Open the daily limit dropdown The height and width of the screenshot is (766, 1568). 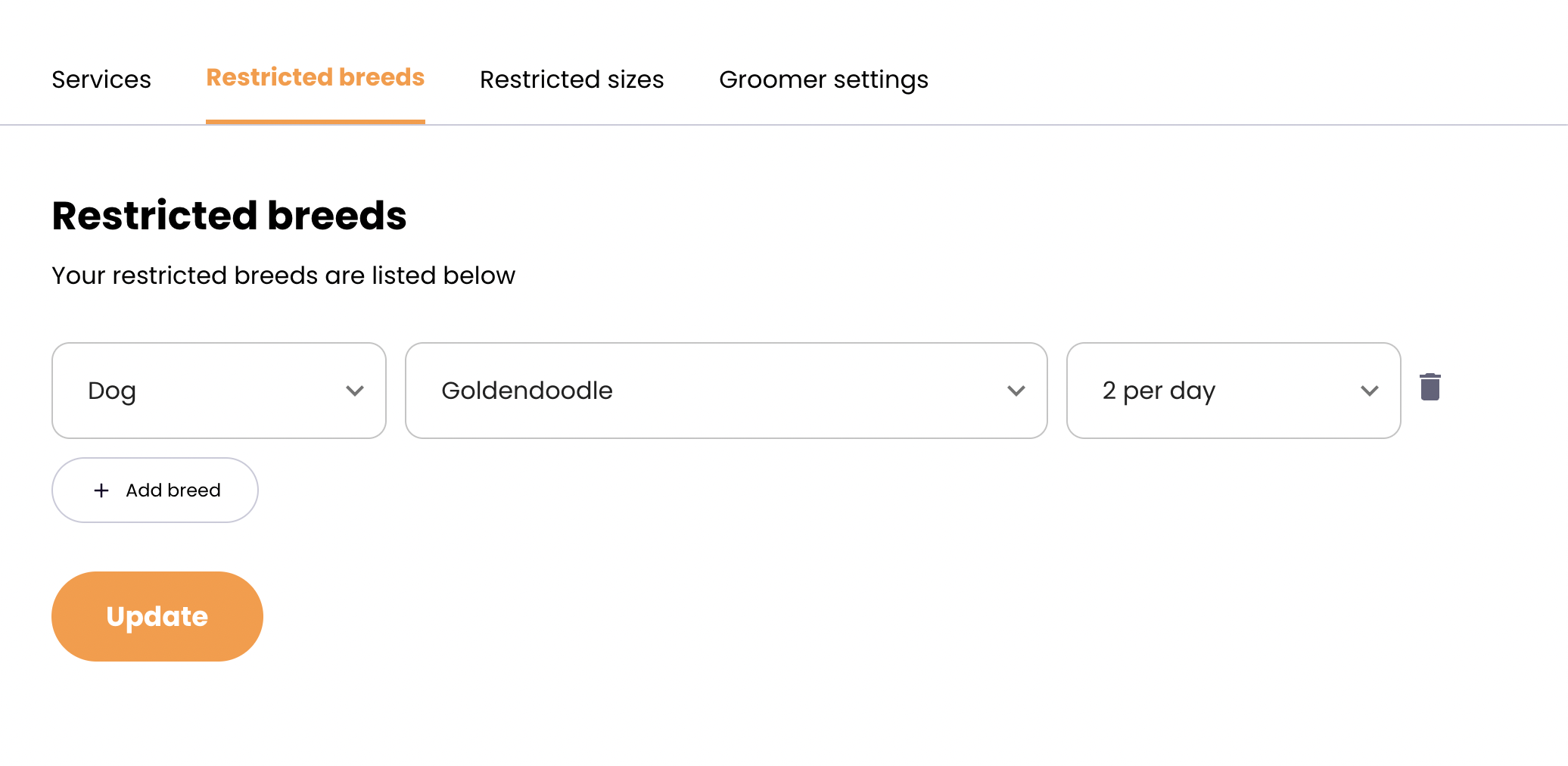click(1233, 391)
